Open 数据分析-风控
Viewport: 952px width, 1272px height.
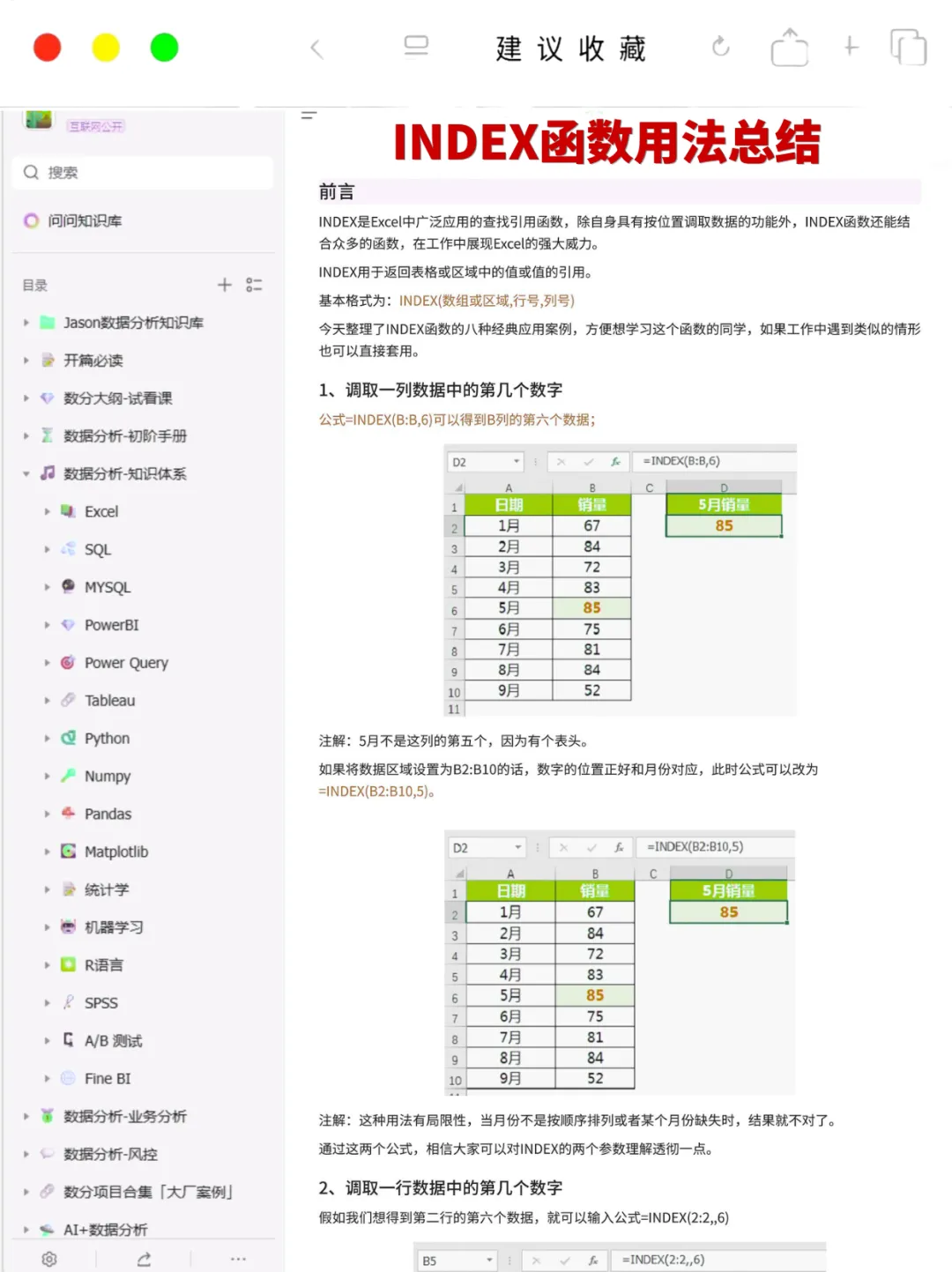[110, 1154]
